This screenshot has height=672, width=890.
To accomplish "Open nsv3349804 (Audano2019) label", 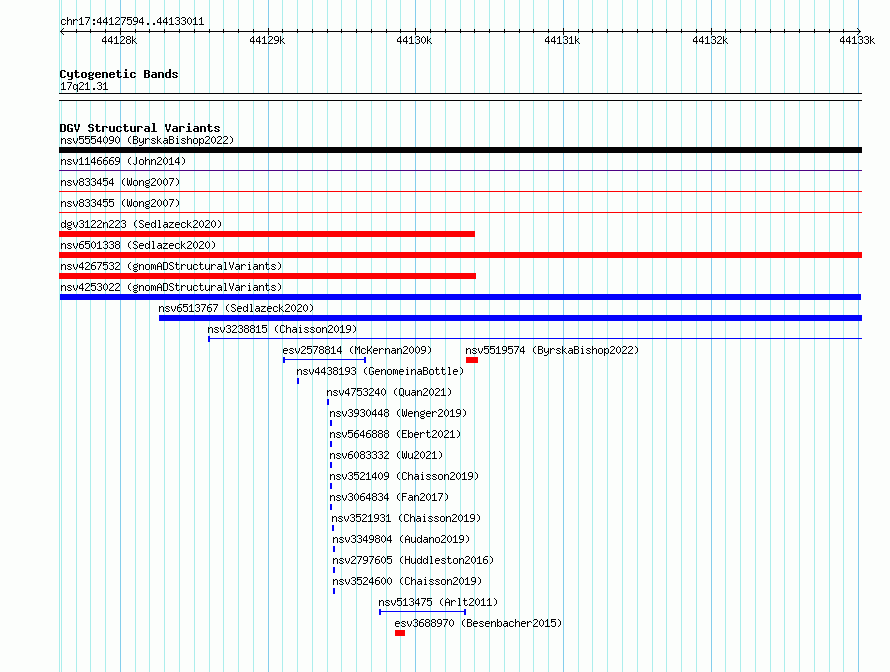I will (401, 539).
